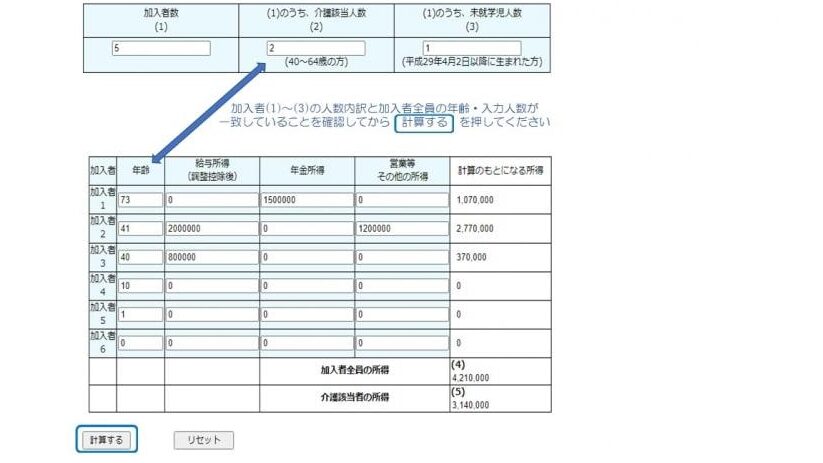Screen dimensions: 823x463
Task: Select 年金所得 field for 加入者3
Action: (x=307, y=257)
